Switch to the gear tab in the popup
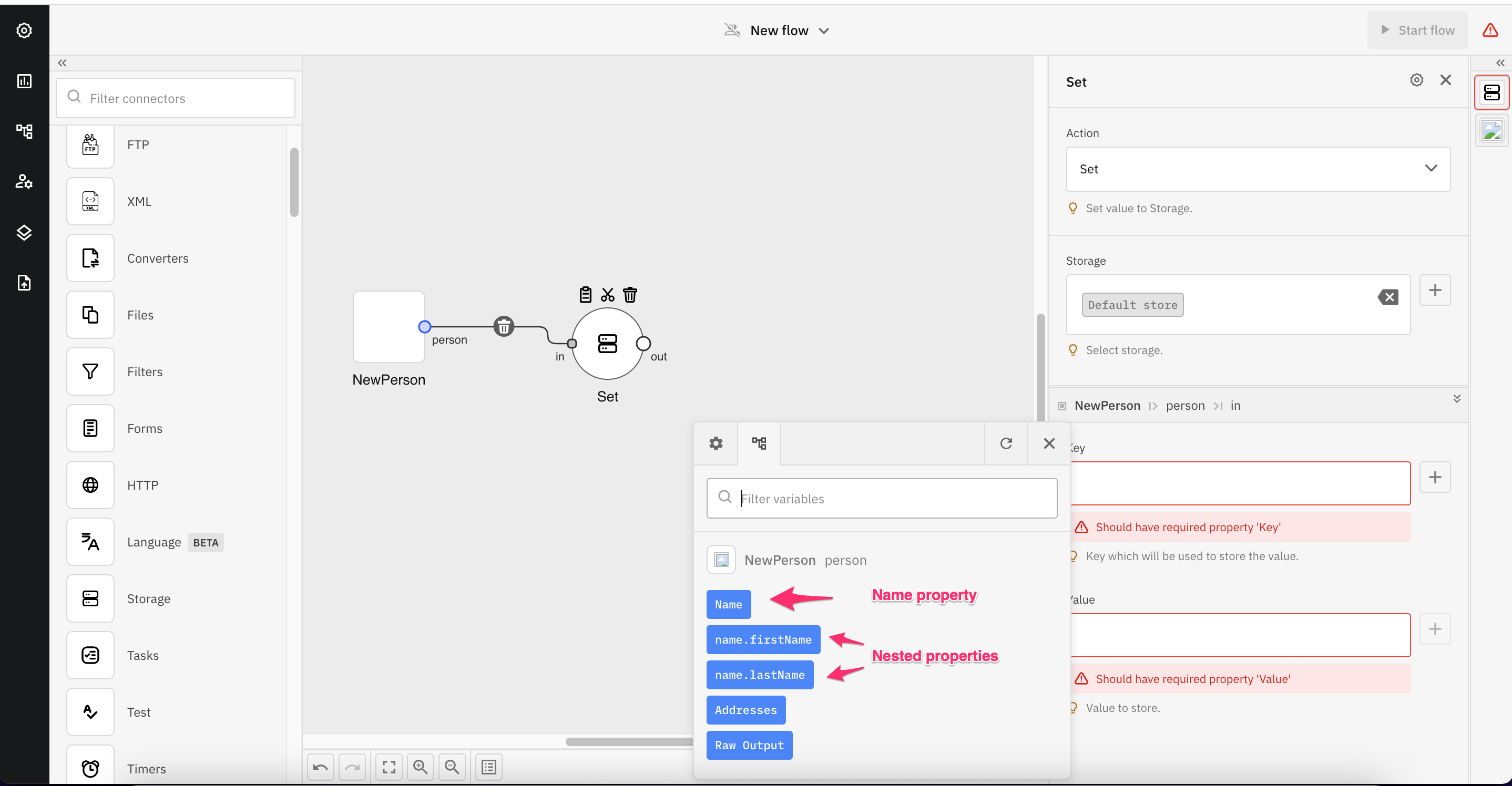This screenshot has height=786, width=1512. pos(716,443)
